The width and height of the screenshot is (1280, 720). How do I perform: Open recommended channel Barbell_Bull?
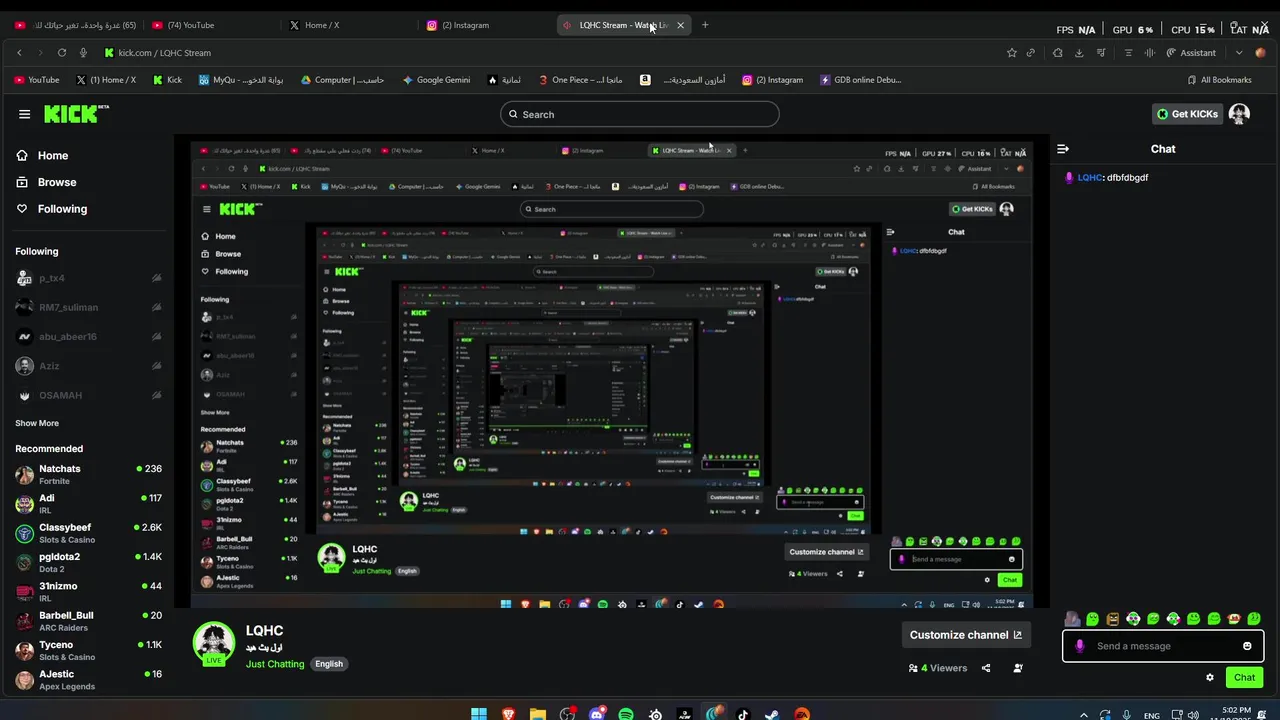[88, 621]
